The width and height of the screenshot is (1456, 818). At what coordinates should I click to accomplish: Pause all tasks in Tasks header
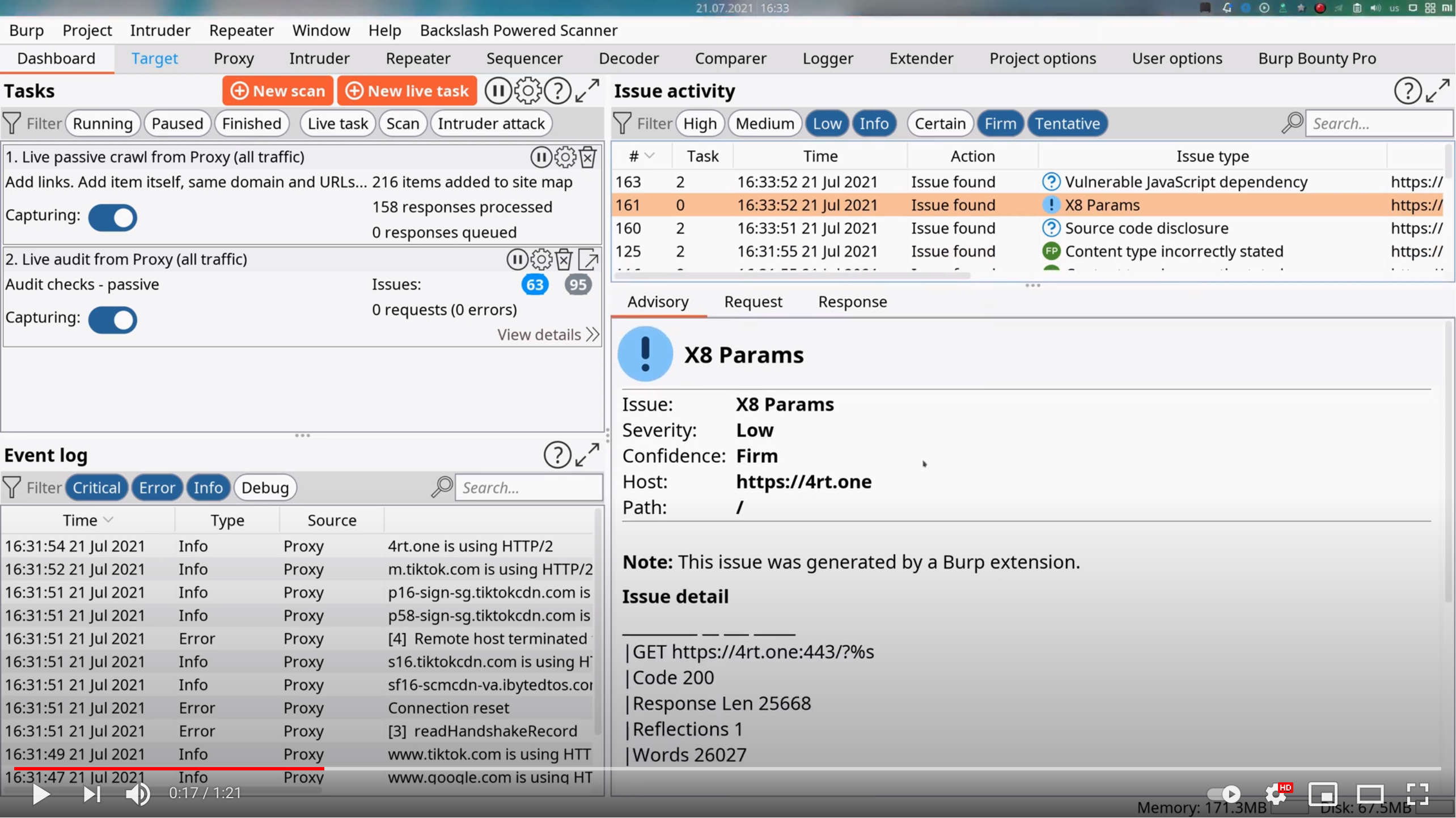(498, 91)
